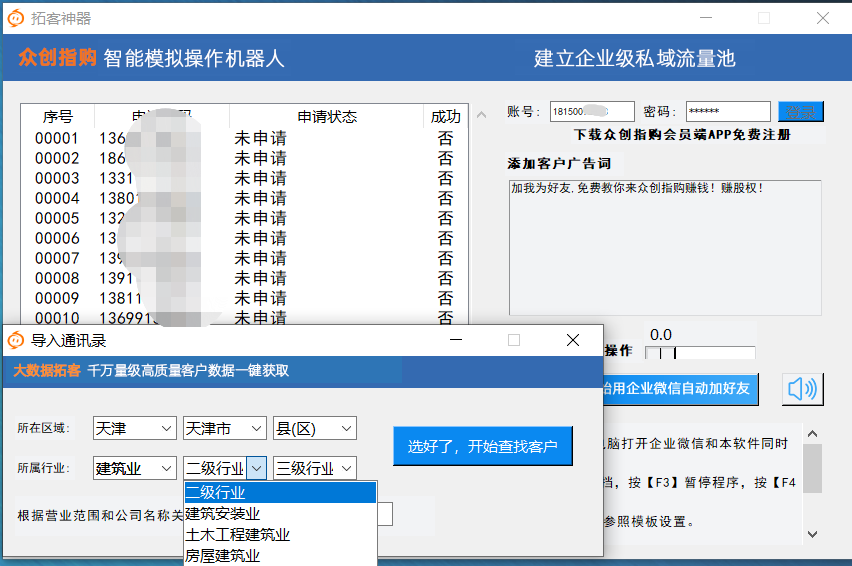The width and height of the screenshot is (852, 566).
Task: Select row 00005 in the contact list
Action: (x=245, y=218)
